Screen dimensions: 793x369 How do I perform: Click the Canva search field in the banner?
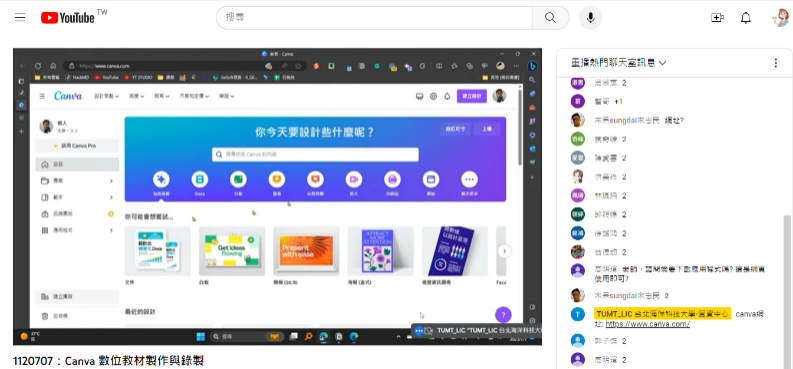pos(315,154)
